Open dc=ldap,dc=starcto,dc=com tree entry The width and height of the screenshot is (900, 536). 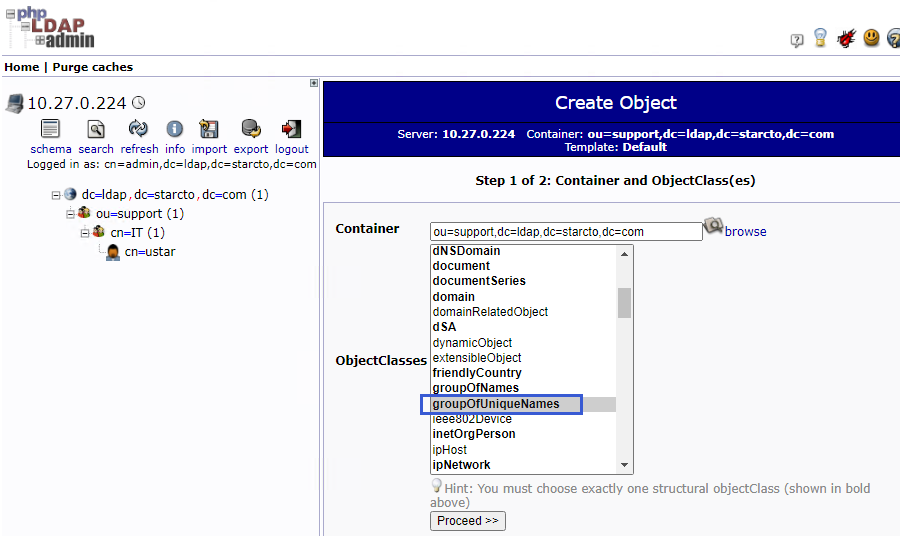[x=175, y=195]
